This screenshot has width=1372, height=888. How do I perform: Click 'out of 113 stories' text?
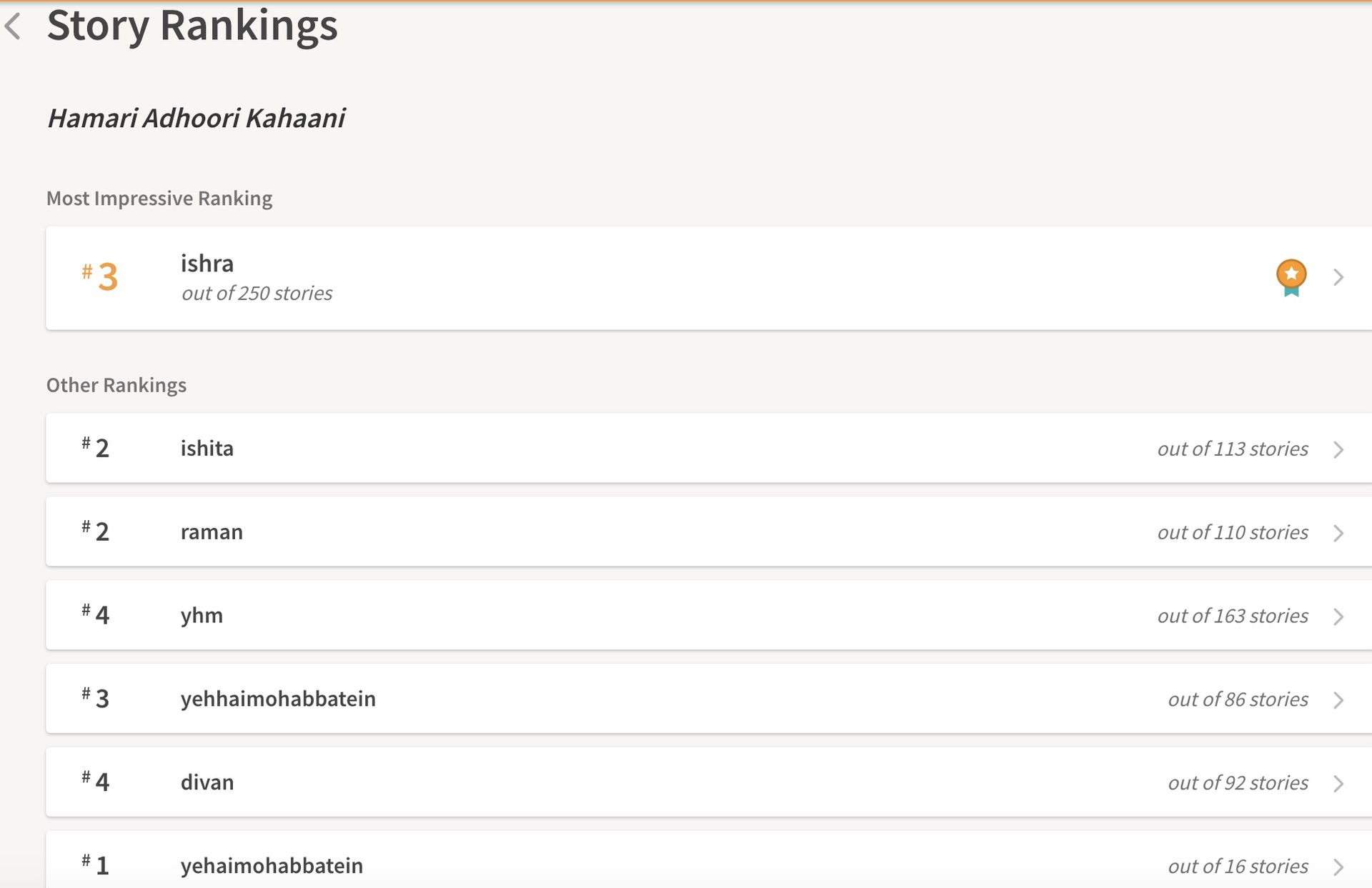click(x=1233, y=449)
